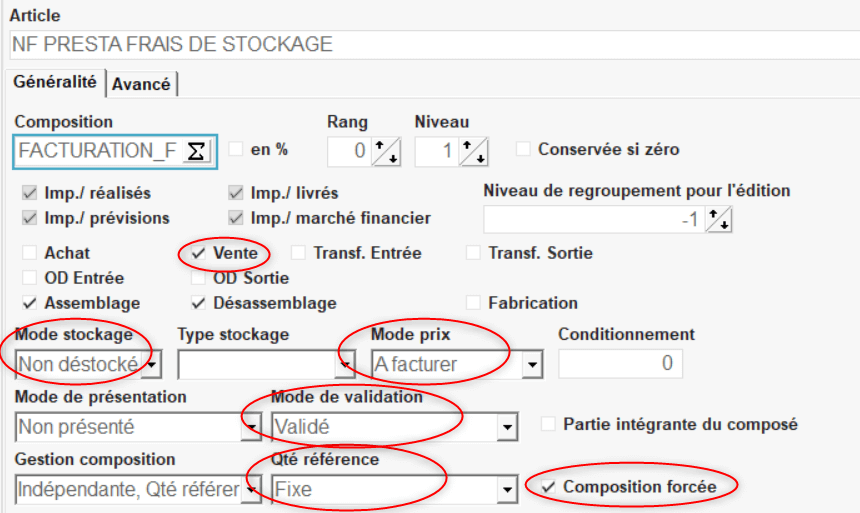This screenshot has width=860, height=513.
Task: Check the Conservée si zéro checkbox
Action: click(x=523, y=150)
